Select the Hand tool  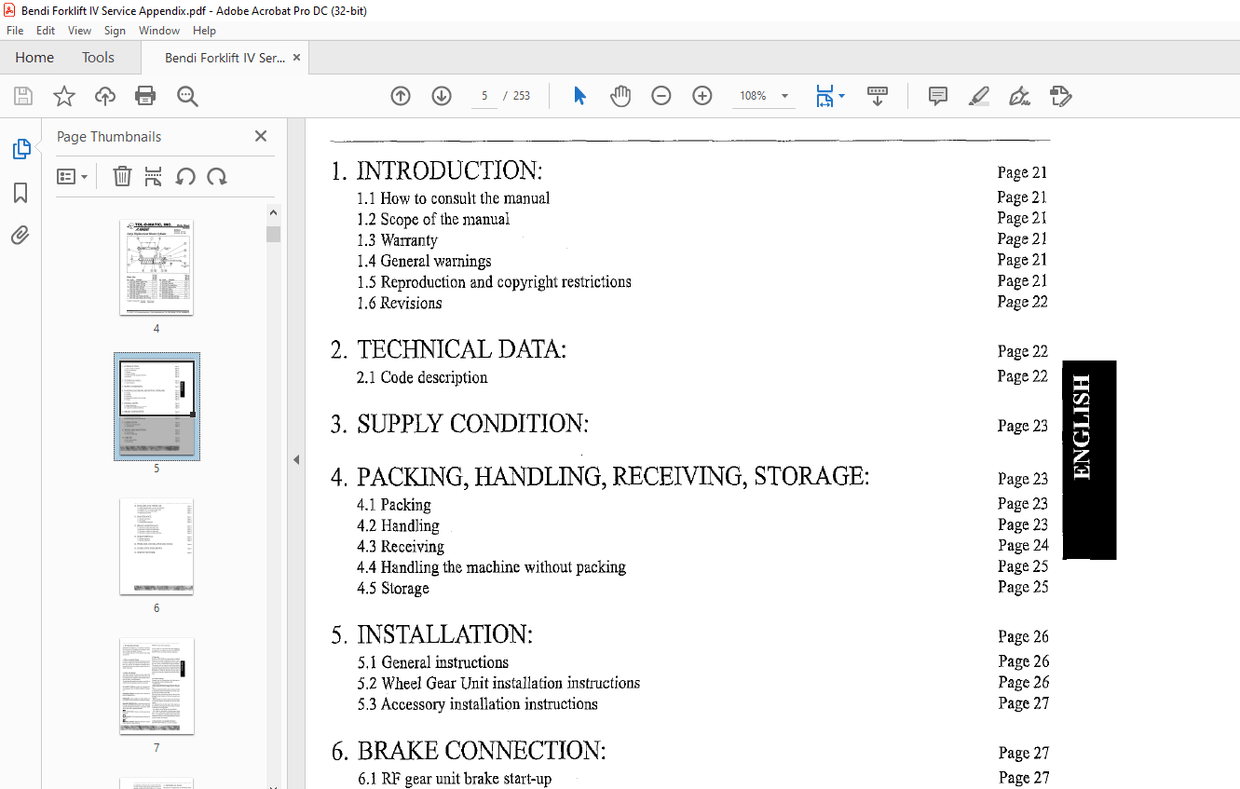[x=620, y=95]
